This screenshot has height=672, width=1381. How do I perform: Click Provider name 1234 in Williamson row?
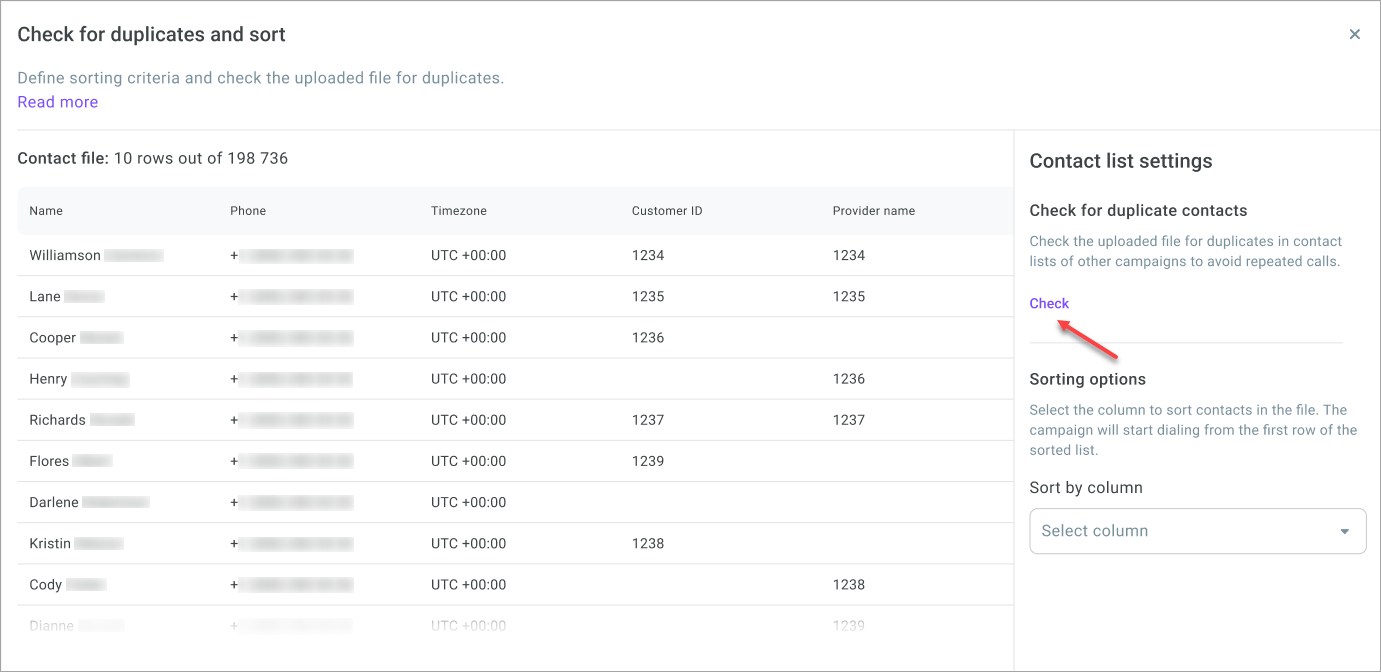pos(849,255)
